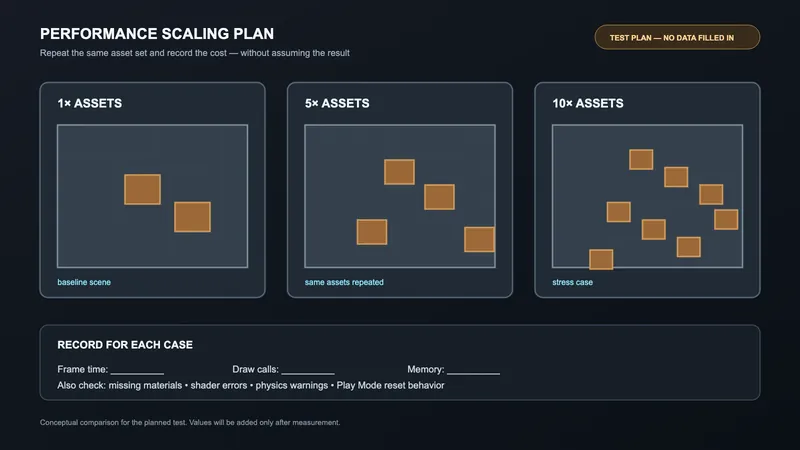Click the RECORD FOR EACH CASE heading
Viewport: 800px width, 450px height.
click(125, 345)
